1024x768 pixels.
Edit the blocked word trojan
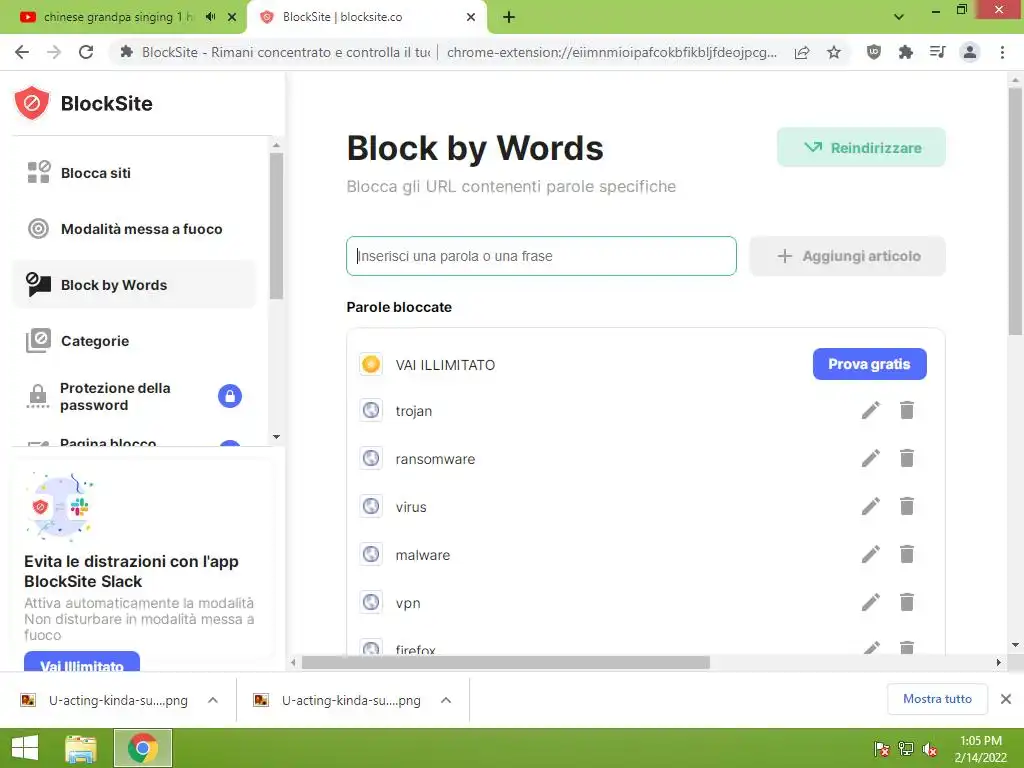tap(871, 411)
